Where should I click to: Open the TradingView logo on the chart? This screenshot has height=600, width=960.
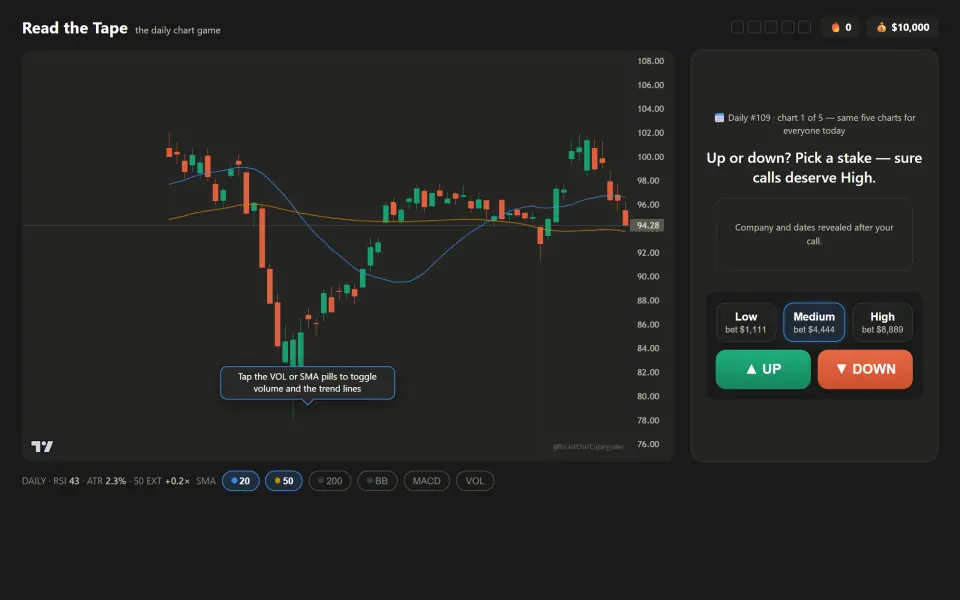42,446
